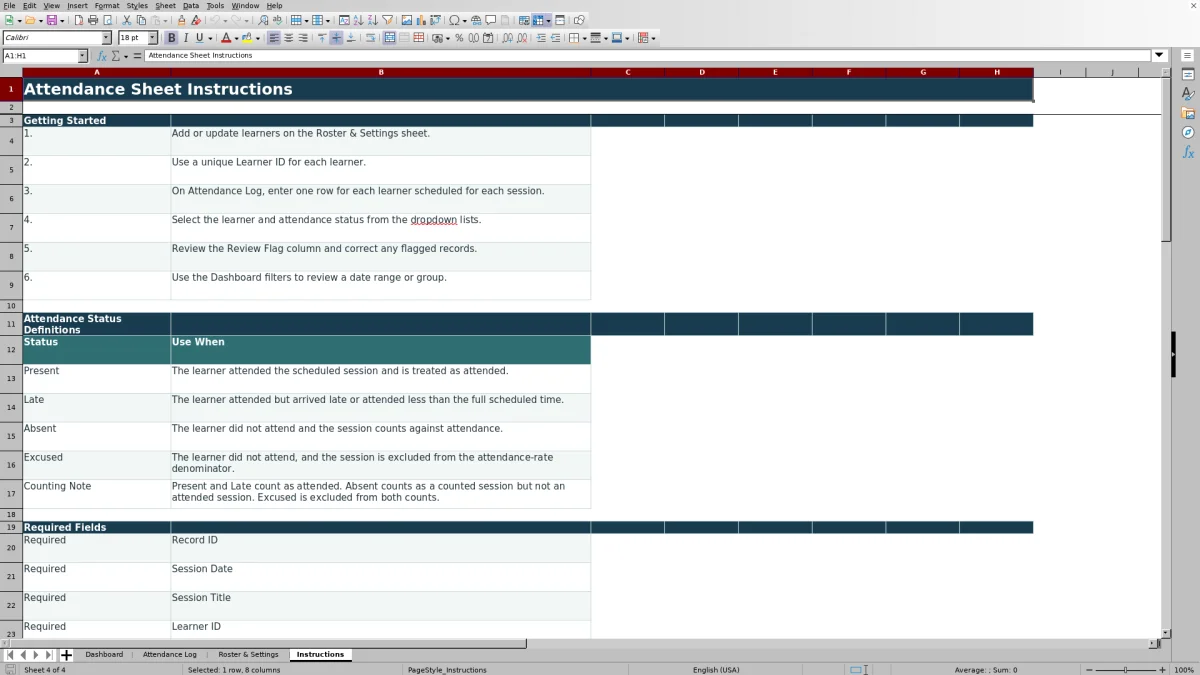Toggle Underline formatting
The height and width of the screenshot is (675, 1200).
pos(199,38)
